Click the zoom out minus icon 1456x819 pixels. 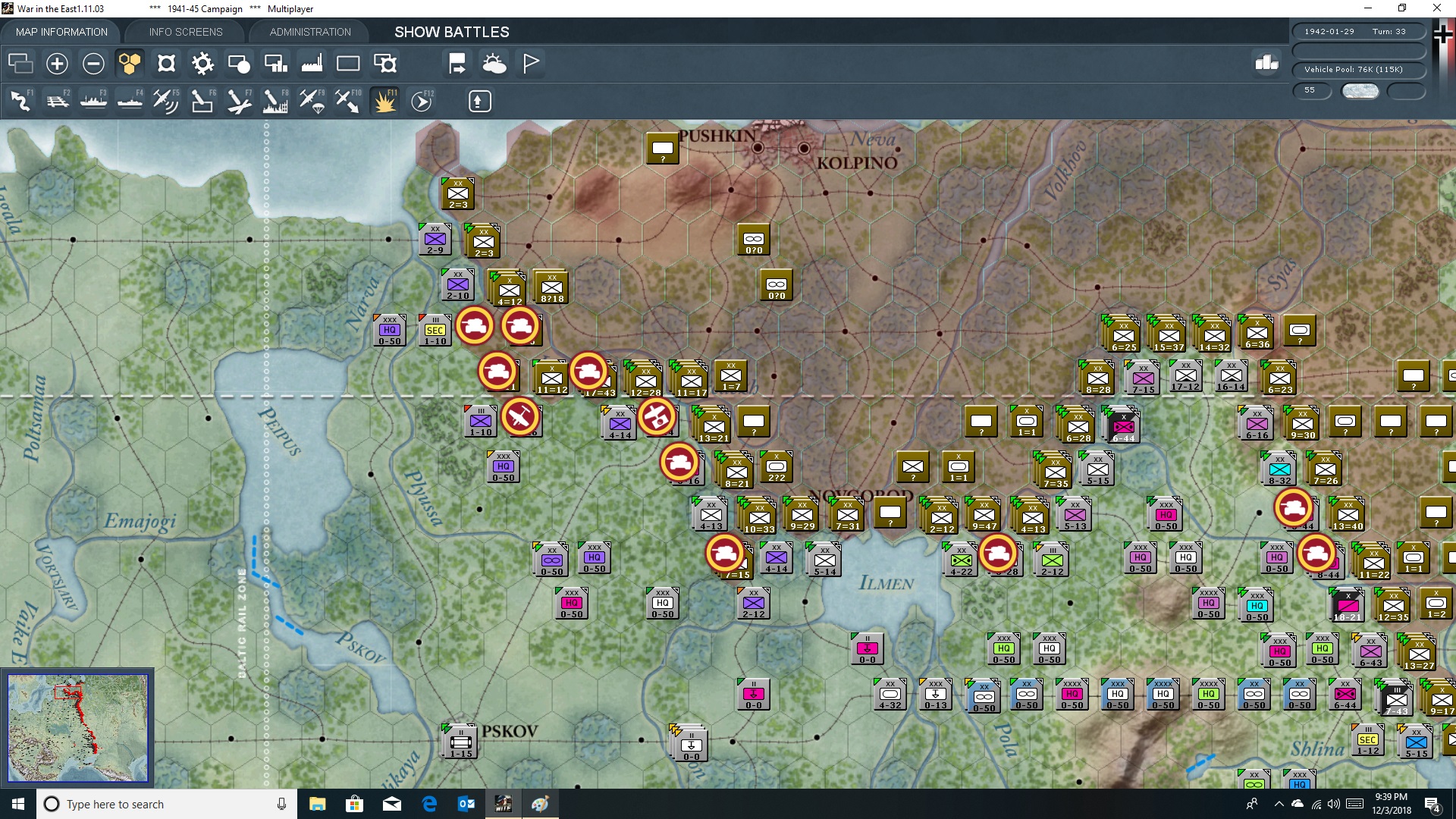click(93, 64)
